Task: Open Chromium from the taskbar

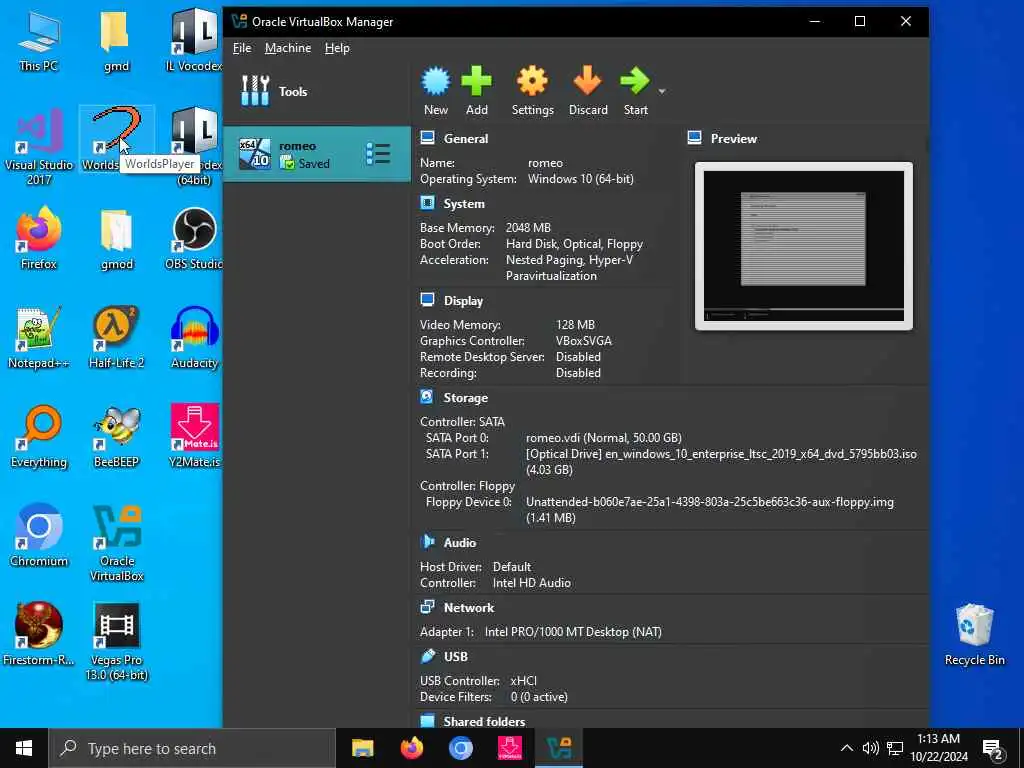Action: (460, 748)
